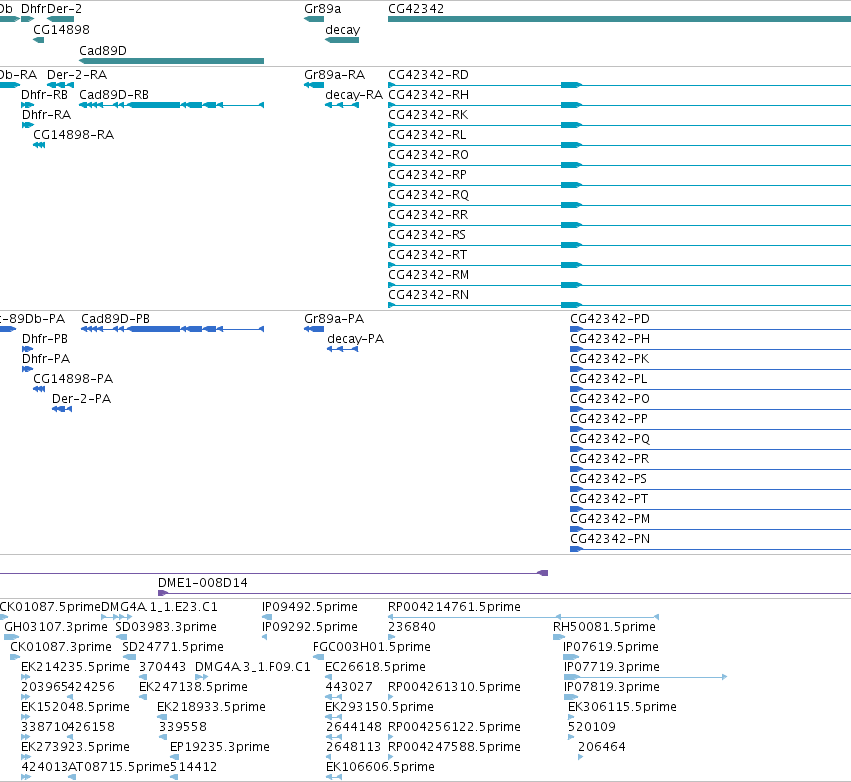The width and height of the screenshot is (851, 782).
Task: Select transcript CG42342-RQ
Action: click(x=428, y=195)
